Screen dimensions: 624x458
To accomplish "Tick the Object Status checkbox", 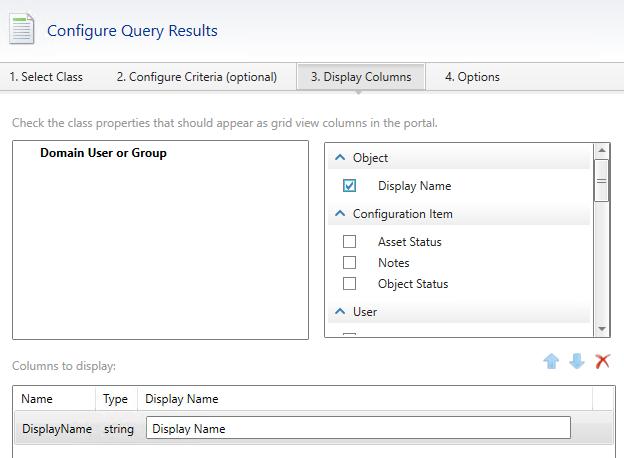I will 349,283.
